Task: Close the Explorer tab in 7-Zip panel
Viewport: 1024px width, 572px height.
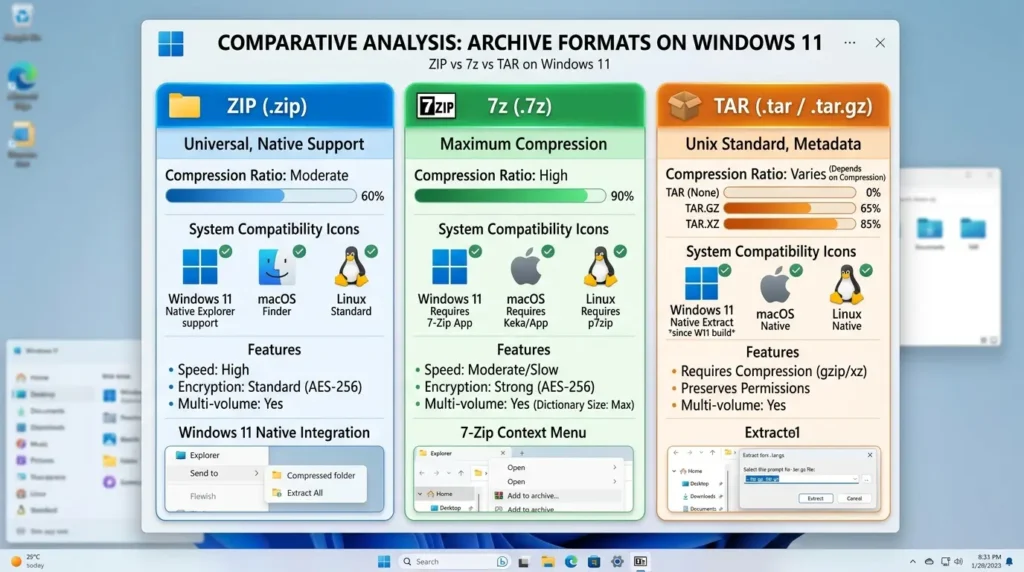Action: [x=503, y=453]
